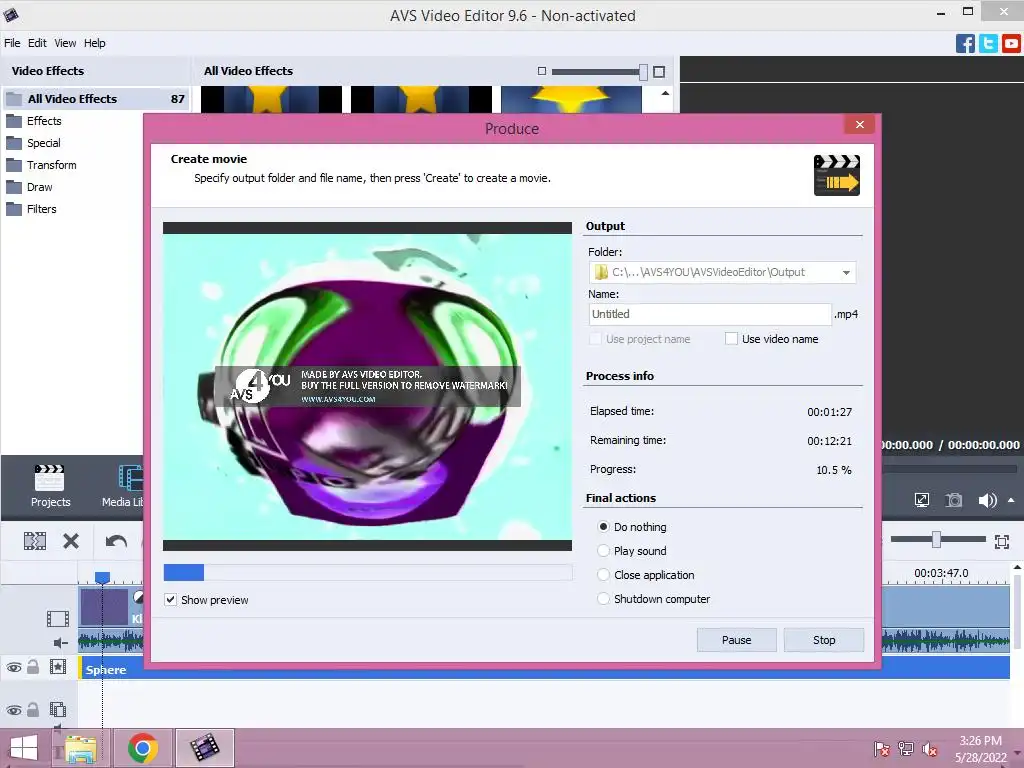Click the video overlay track icon

pyautogui.click(x=58, y=709)
